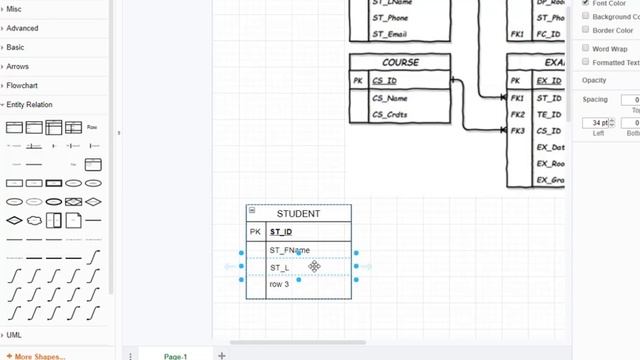
Task: Enable the Border Color checkbox
Action: 586,29
